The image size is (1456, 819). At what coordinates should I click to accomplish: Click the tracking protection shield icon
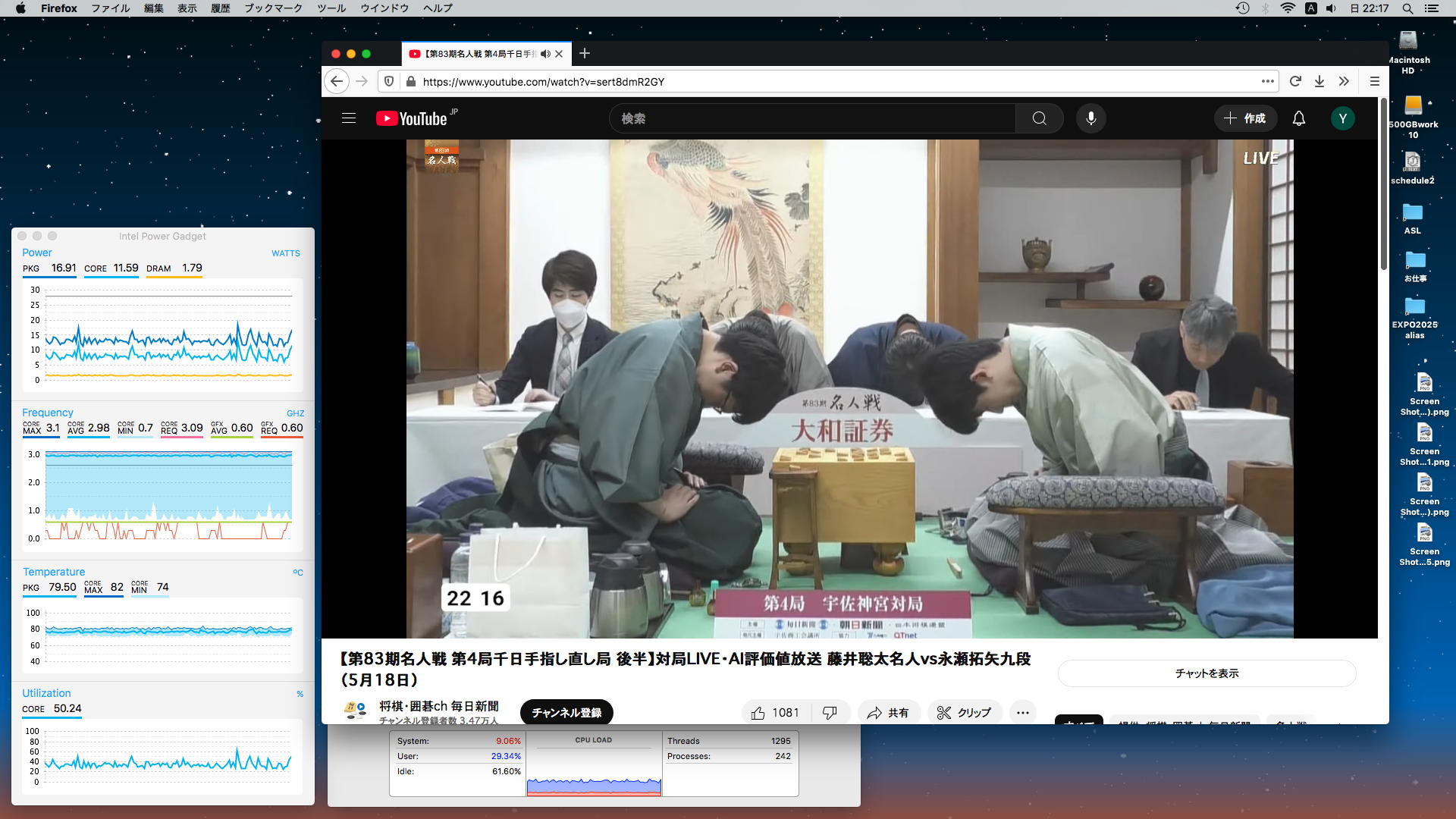pyautogui.click(x=389, y=81)
